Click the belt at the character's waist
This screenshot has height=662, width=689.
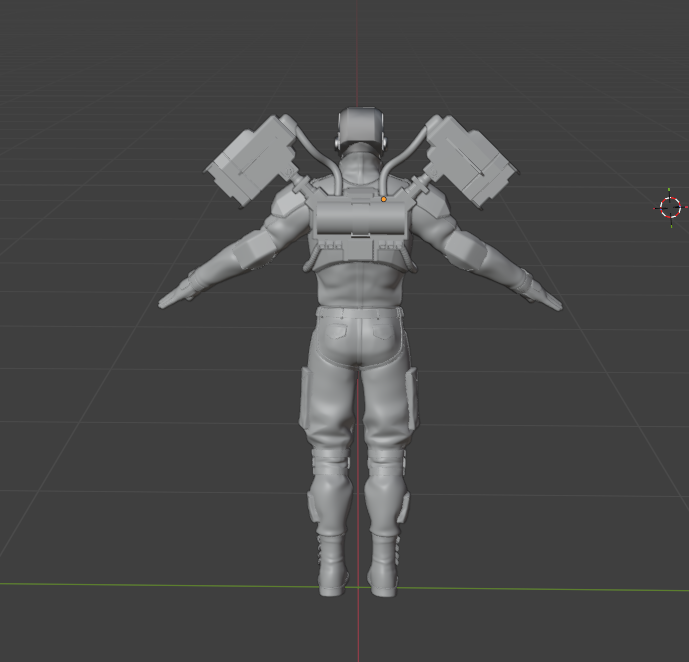[x=359, y=313]
